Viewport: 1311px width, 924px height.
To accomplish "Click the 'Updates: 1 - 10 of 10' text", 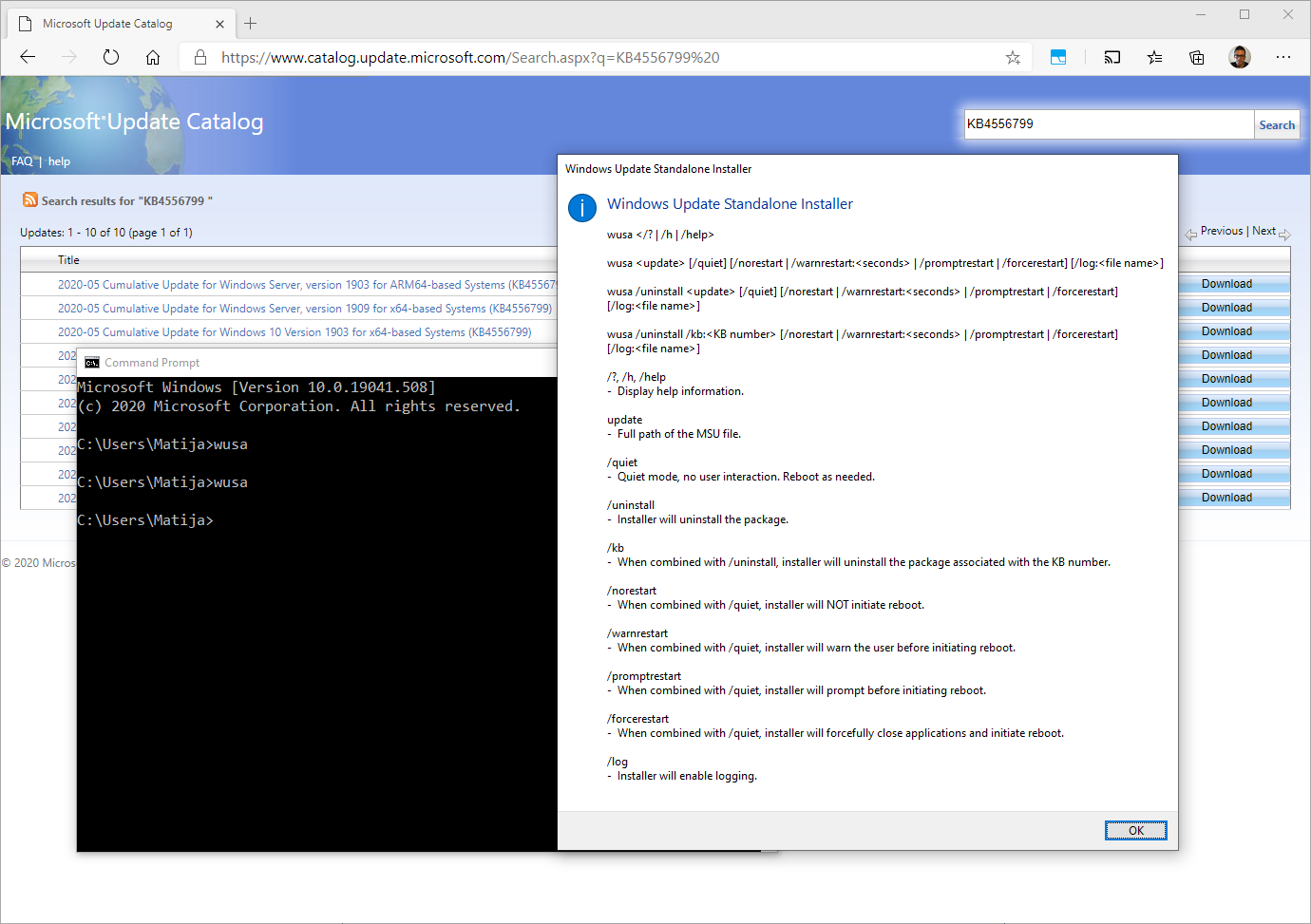I will tap(106, 233).
